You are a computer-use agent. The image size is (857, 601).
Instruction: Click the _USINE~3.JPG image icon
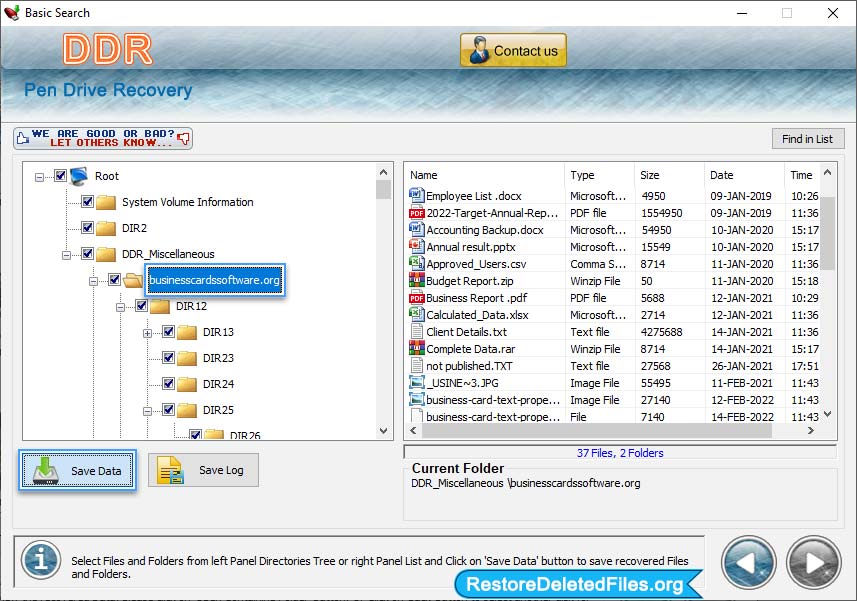coord(416,382)
